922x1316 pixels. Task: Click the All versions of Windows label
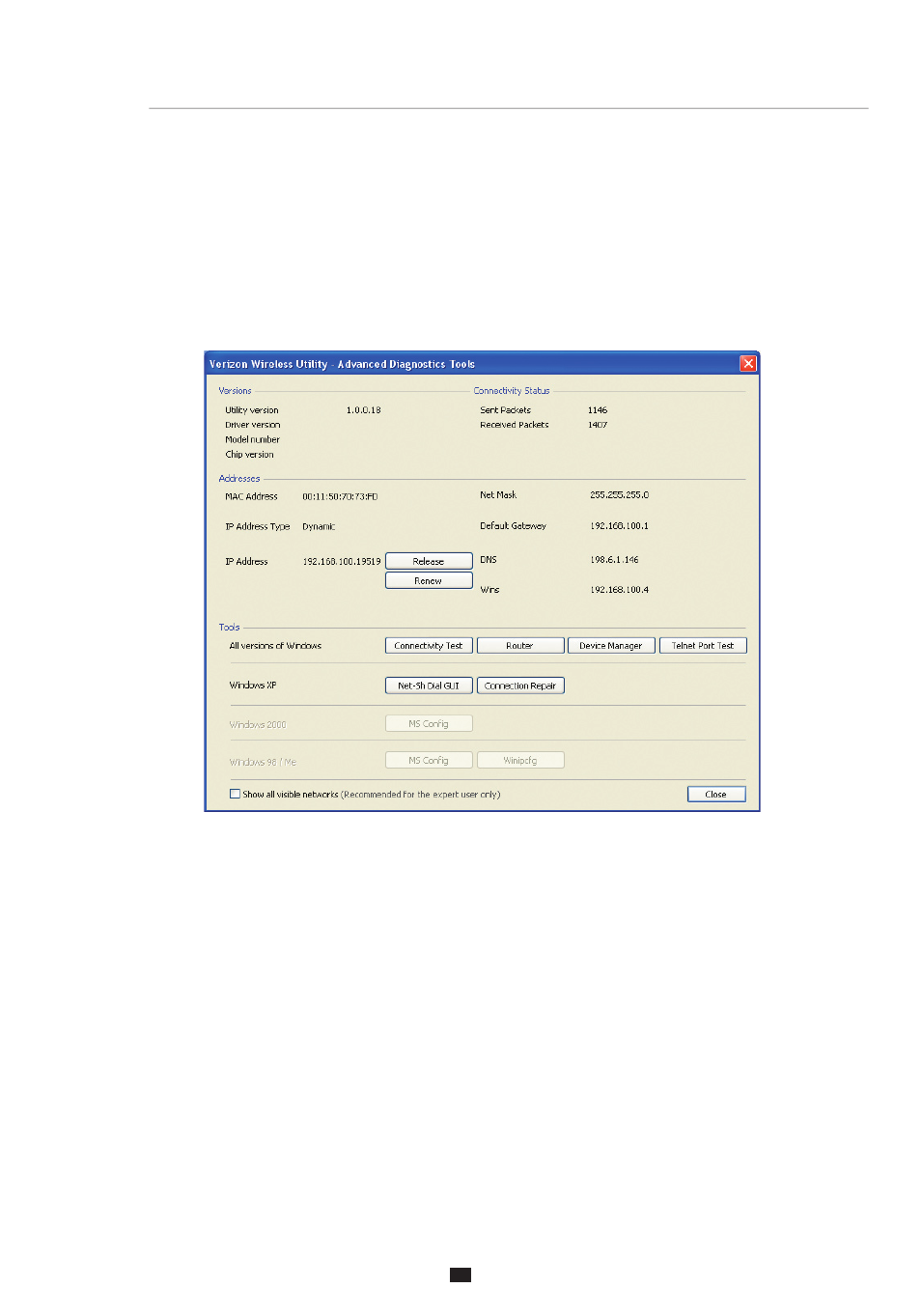coord(275,646)
